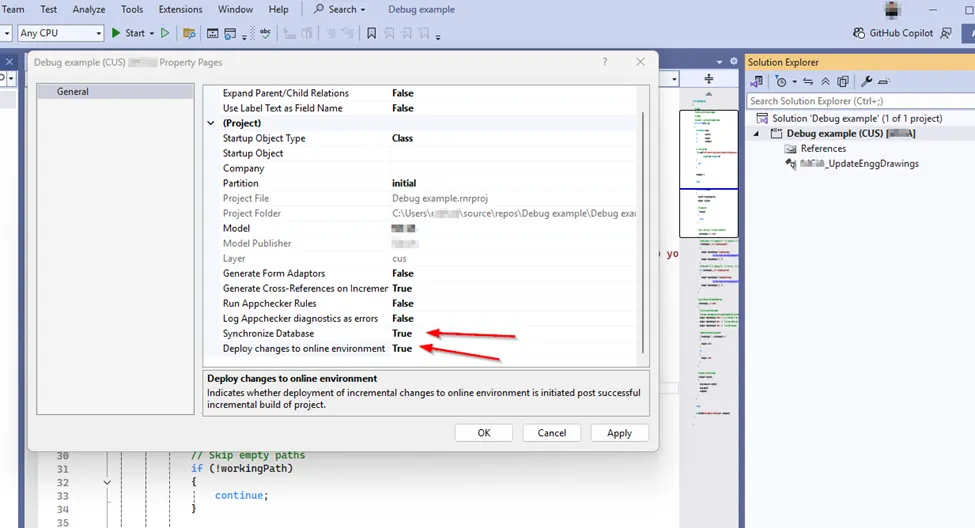Click the Search Solution Explorer field
Viewport: 975px width, 528px height.
coord(860,101)
